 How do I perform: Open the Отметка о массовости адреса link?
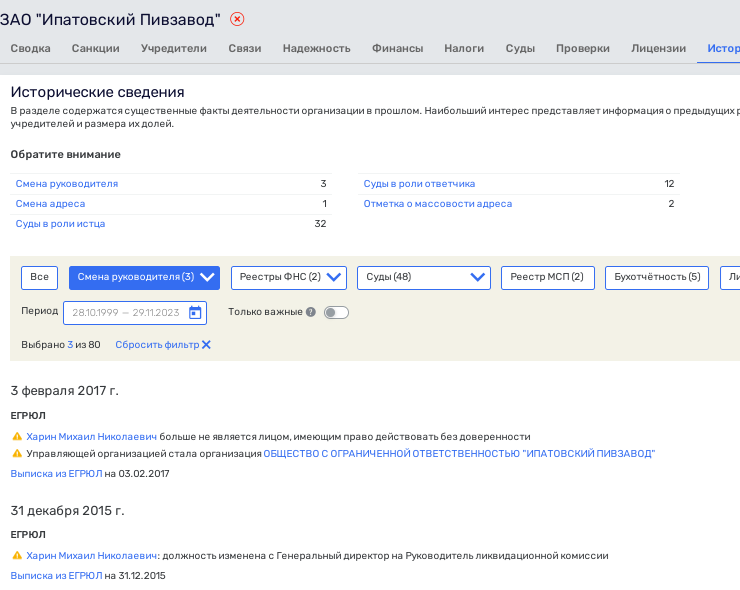pos(437,204)
